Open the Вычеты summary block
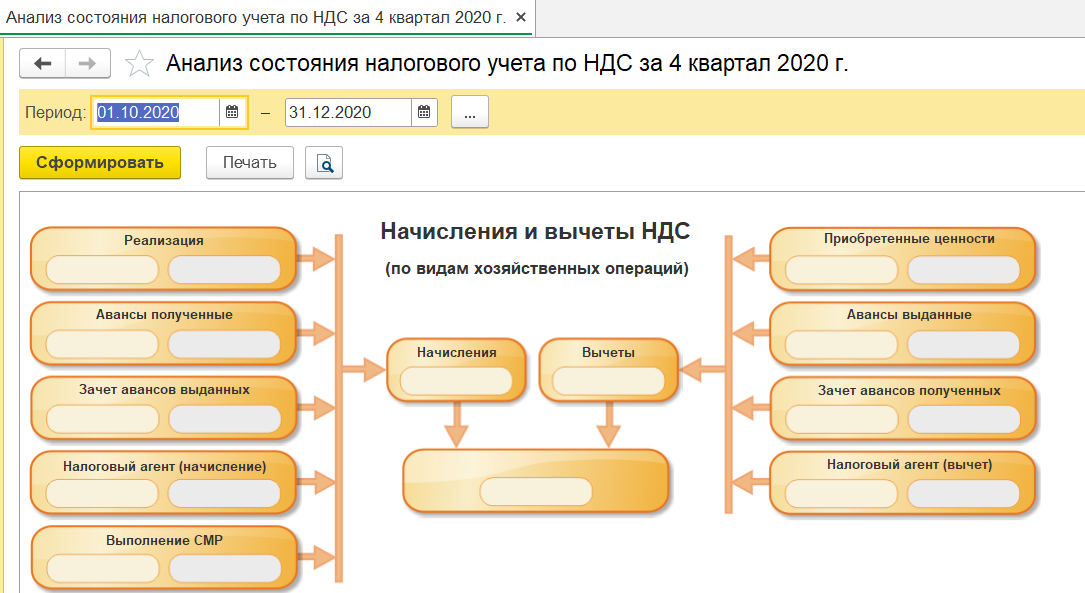 point(608,370)
